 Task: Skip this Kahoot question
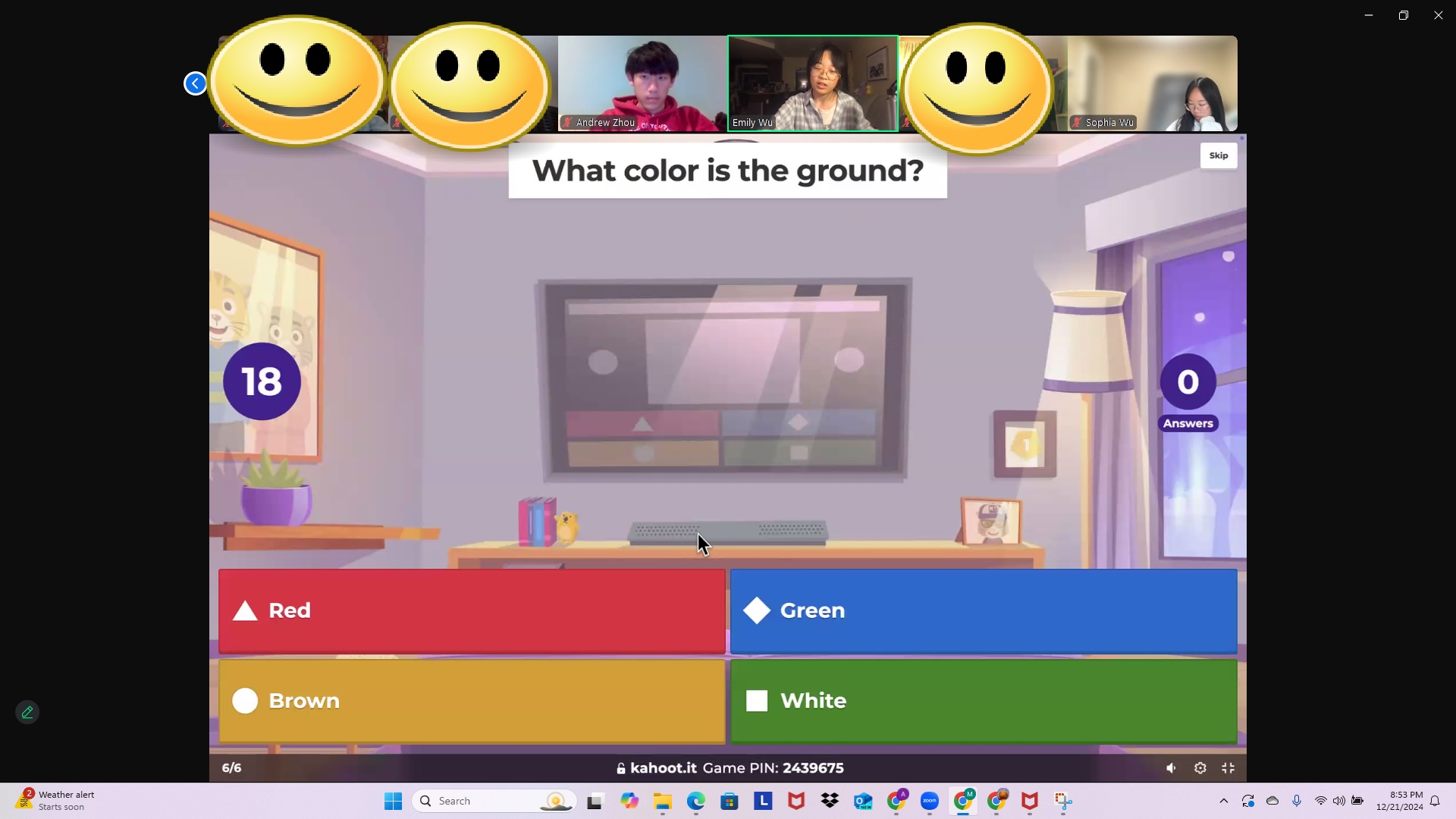pos(1219,155)
